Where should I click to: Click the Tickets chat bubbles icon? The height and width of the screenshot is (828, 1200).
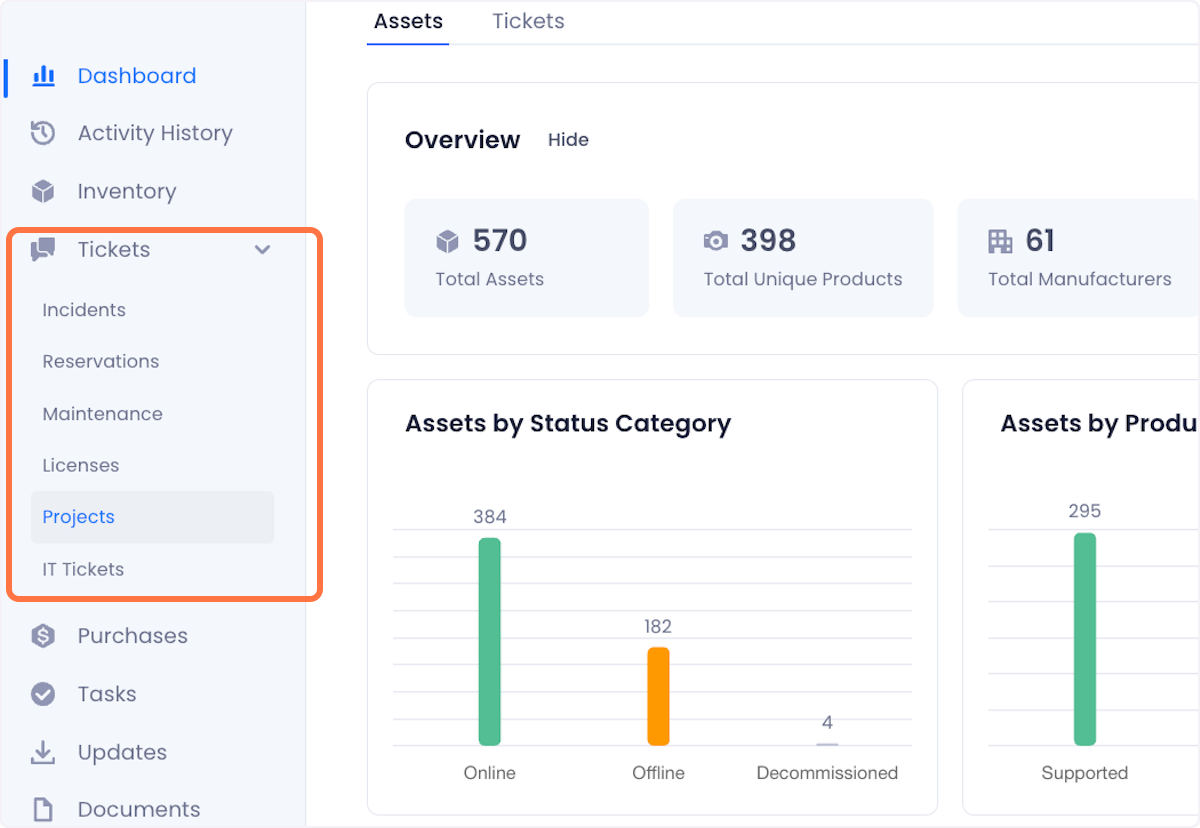coord(43,250)
